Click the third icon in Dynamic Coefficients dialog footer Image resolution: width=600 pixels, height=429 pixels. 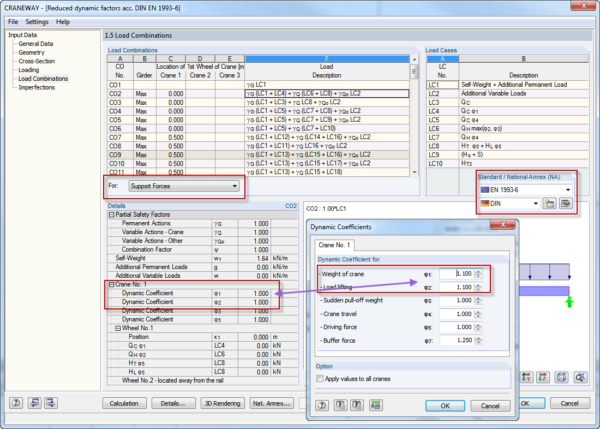point(356,405)
